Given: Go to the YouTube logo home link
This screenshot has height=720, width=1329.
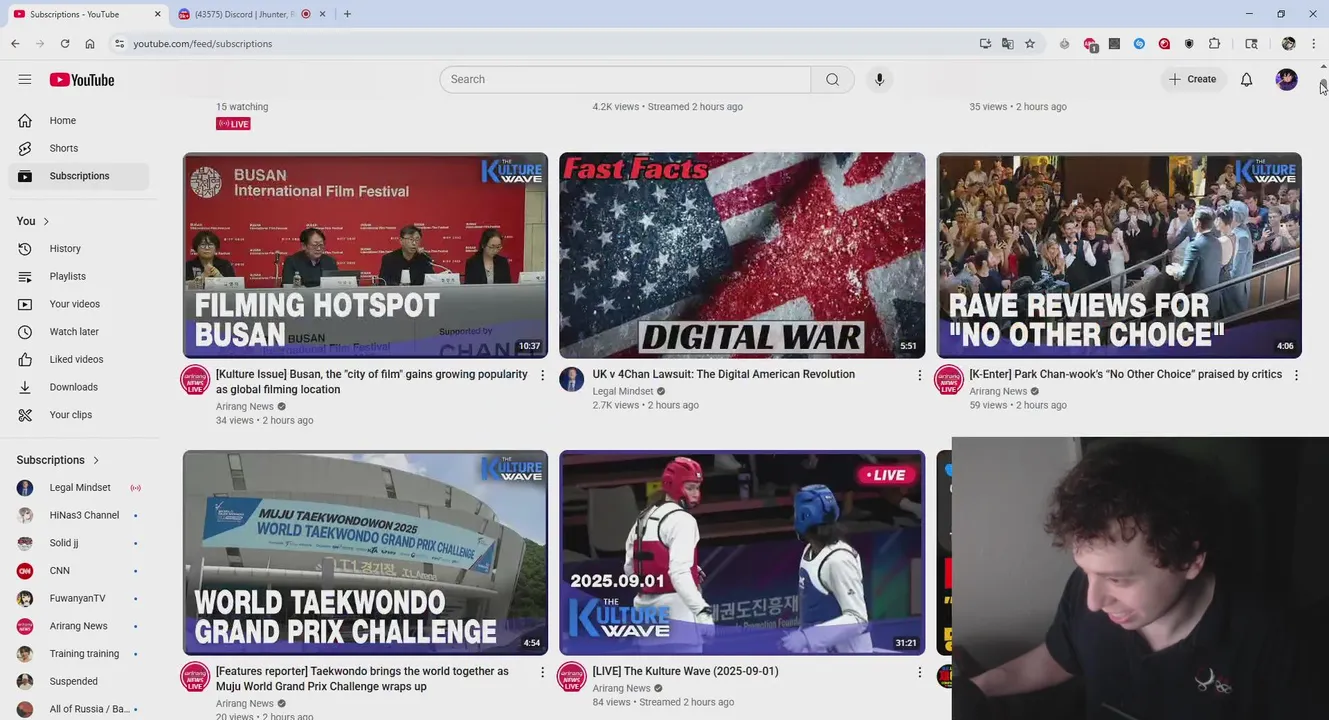Looking at the screenshot, I should (82, 80).
